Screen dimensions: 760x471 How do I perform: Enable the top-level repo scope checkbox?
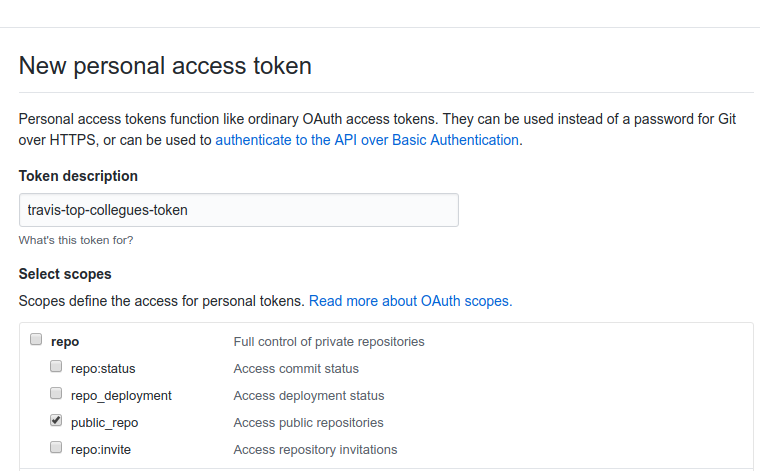tap(36, 340)
